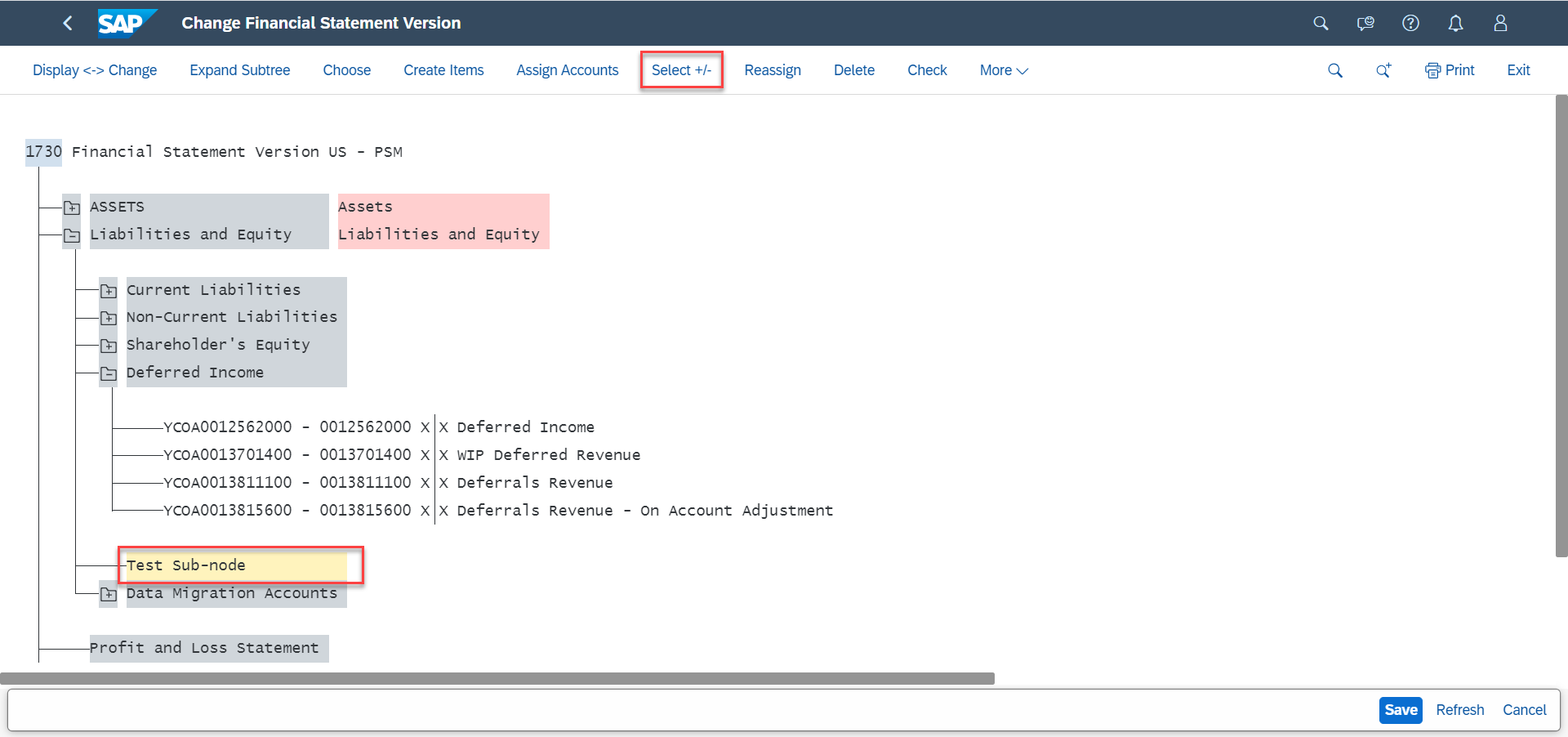This screenshot has height=737, width=1568.
Task: Select the Test Sub-node item
Action: 237,565
